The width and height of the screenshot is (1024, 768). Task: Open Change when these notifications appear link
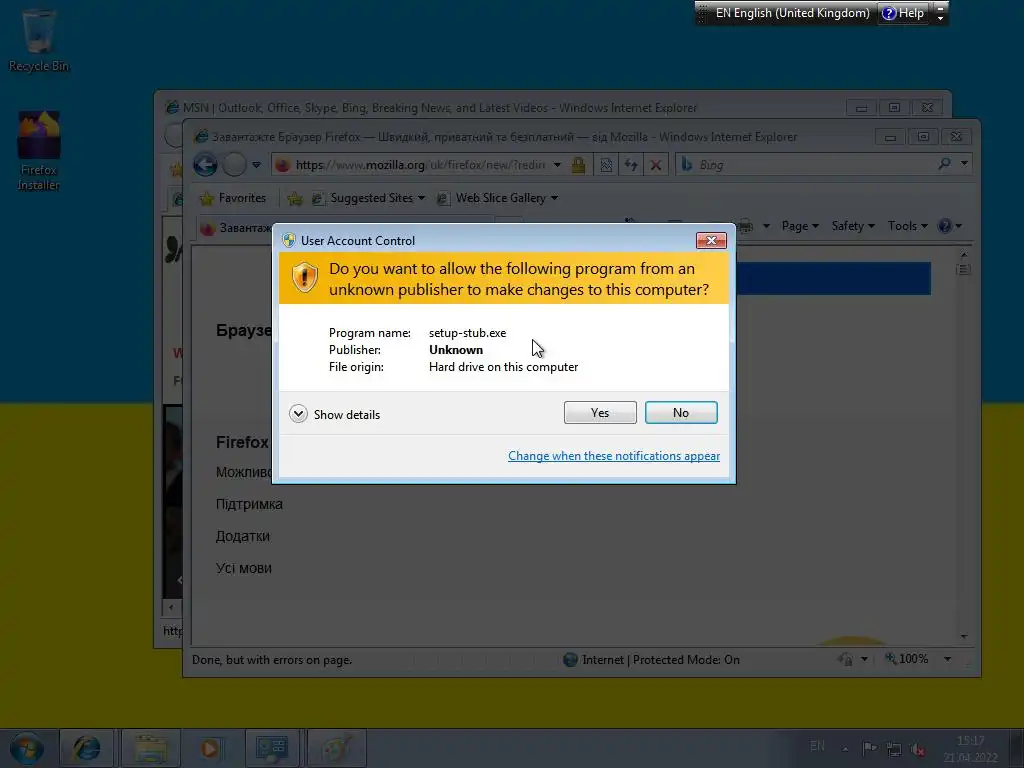(x=614, y=456)
